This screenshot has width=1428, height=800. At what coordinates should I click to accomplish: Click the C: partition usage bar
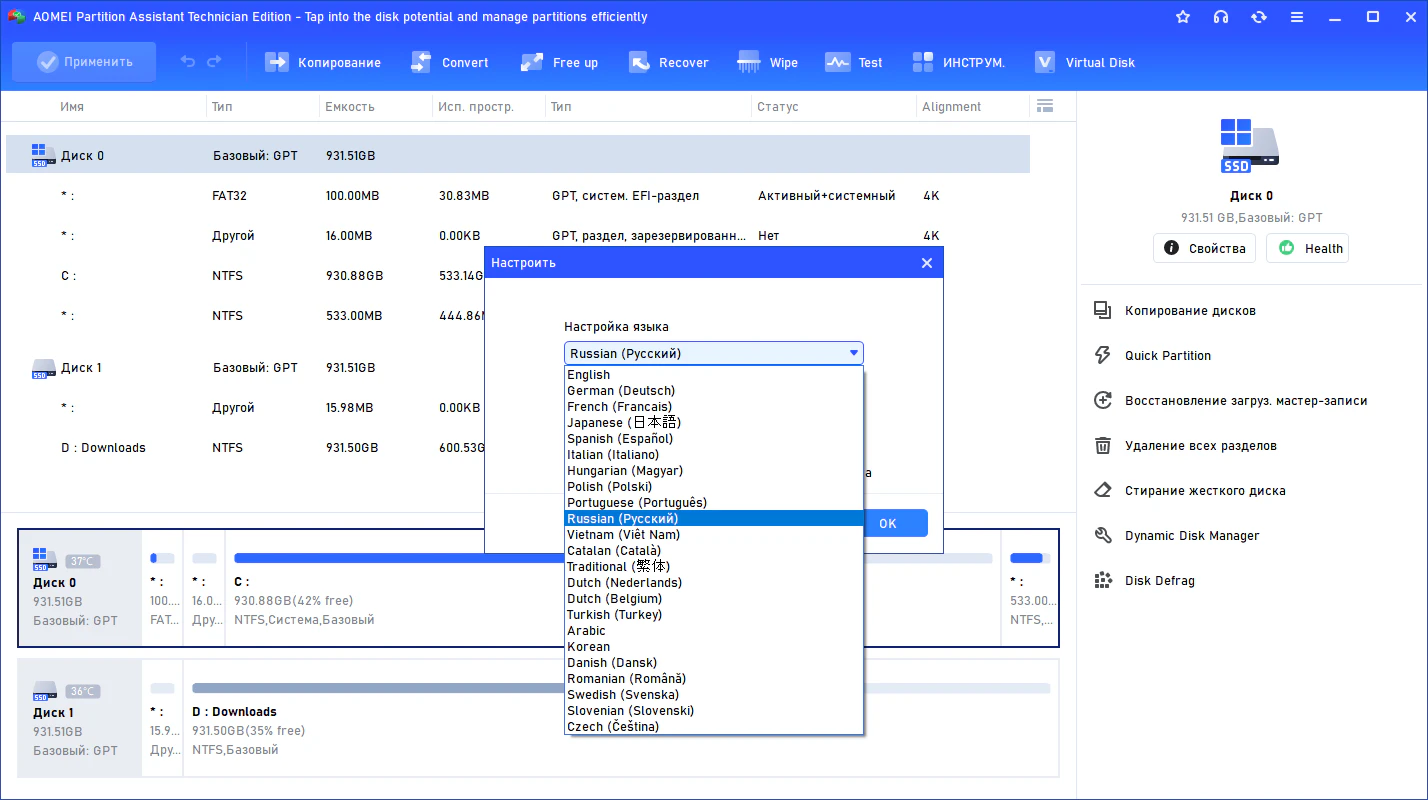click(400, 558)
